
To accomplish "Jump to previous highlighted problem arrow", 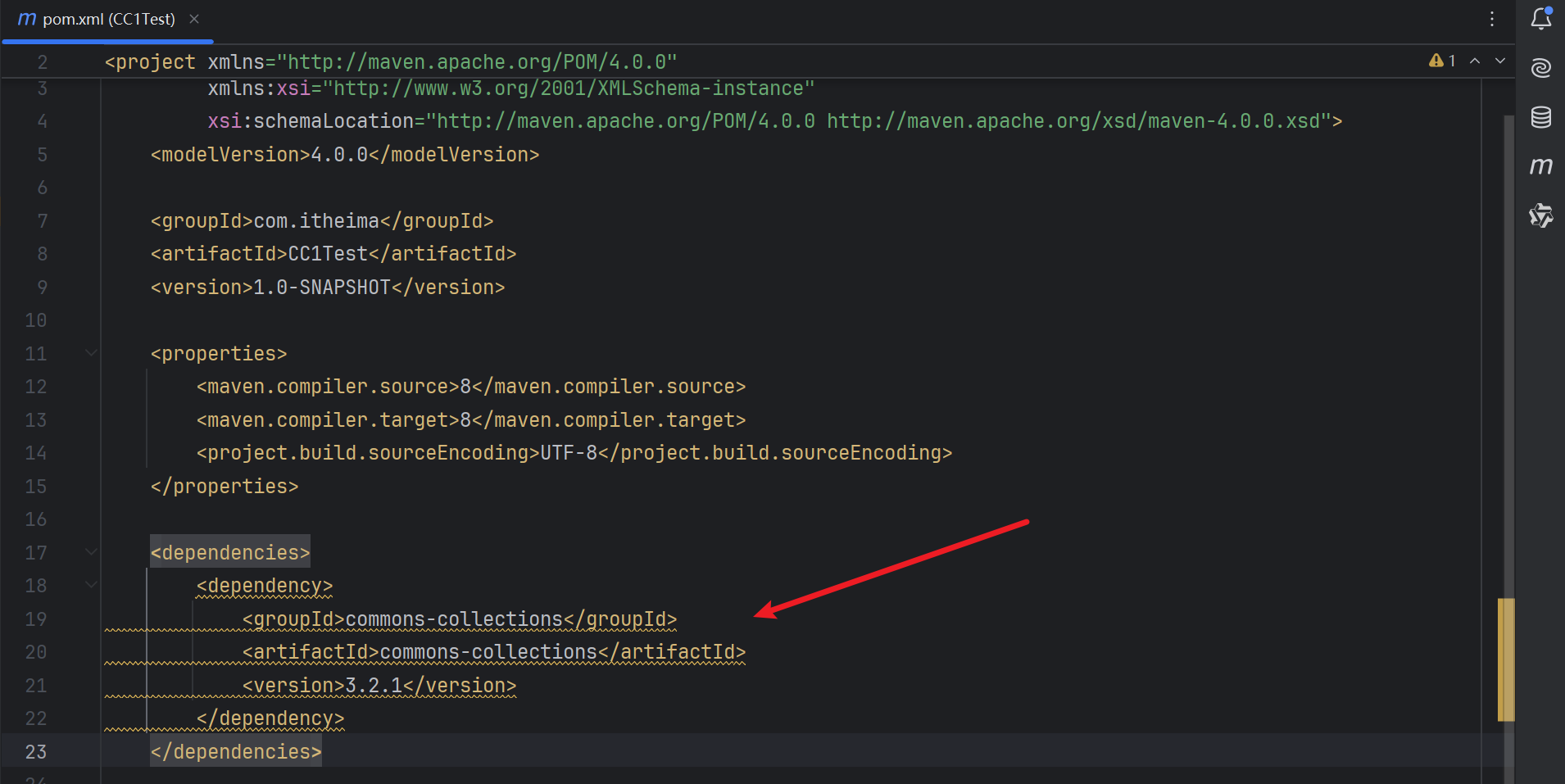I will (x=1475, y=61).
